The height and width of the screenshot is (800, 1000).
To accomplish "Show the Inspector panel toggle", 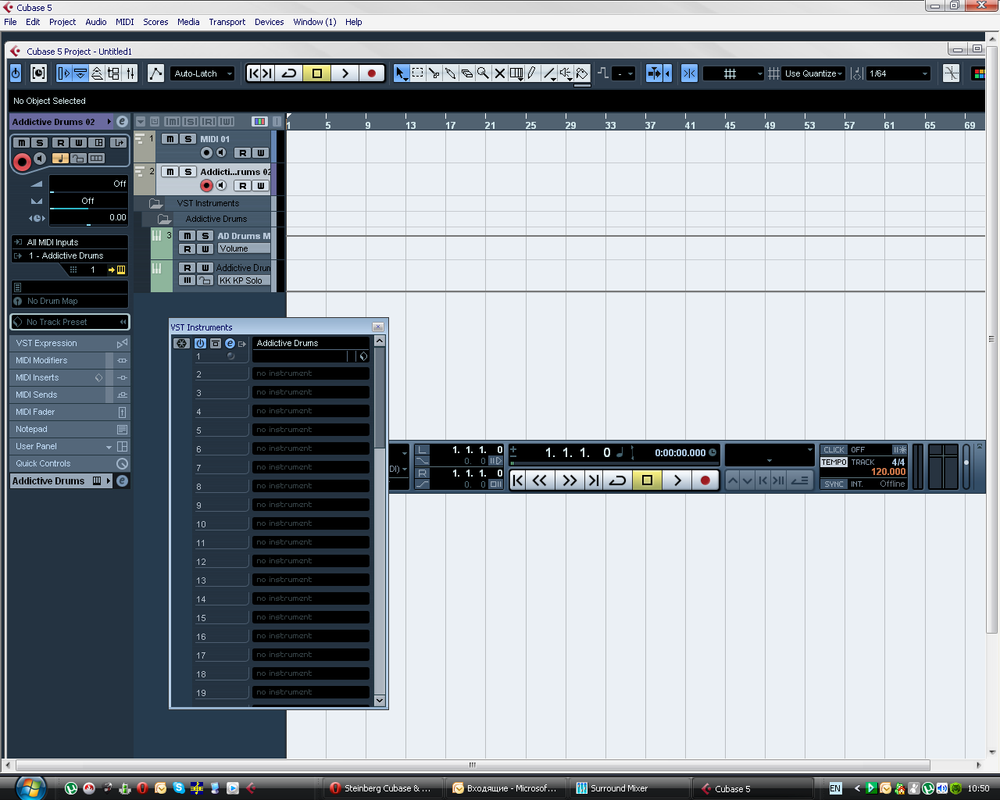I will click(x=64, y=73).
